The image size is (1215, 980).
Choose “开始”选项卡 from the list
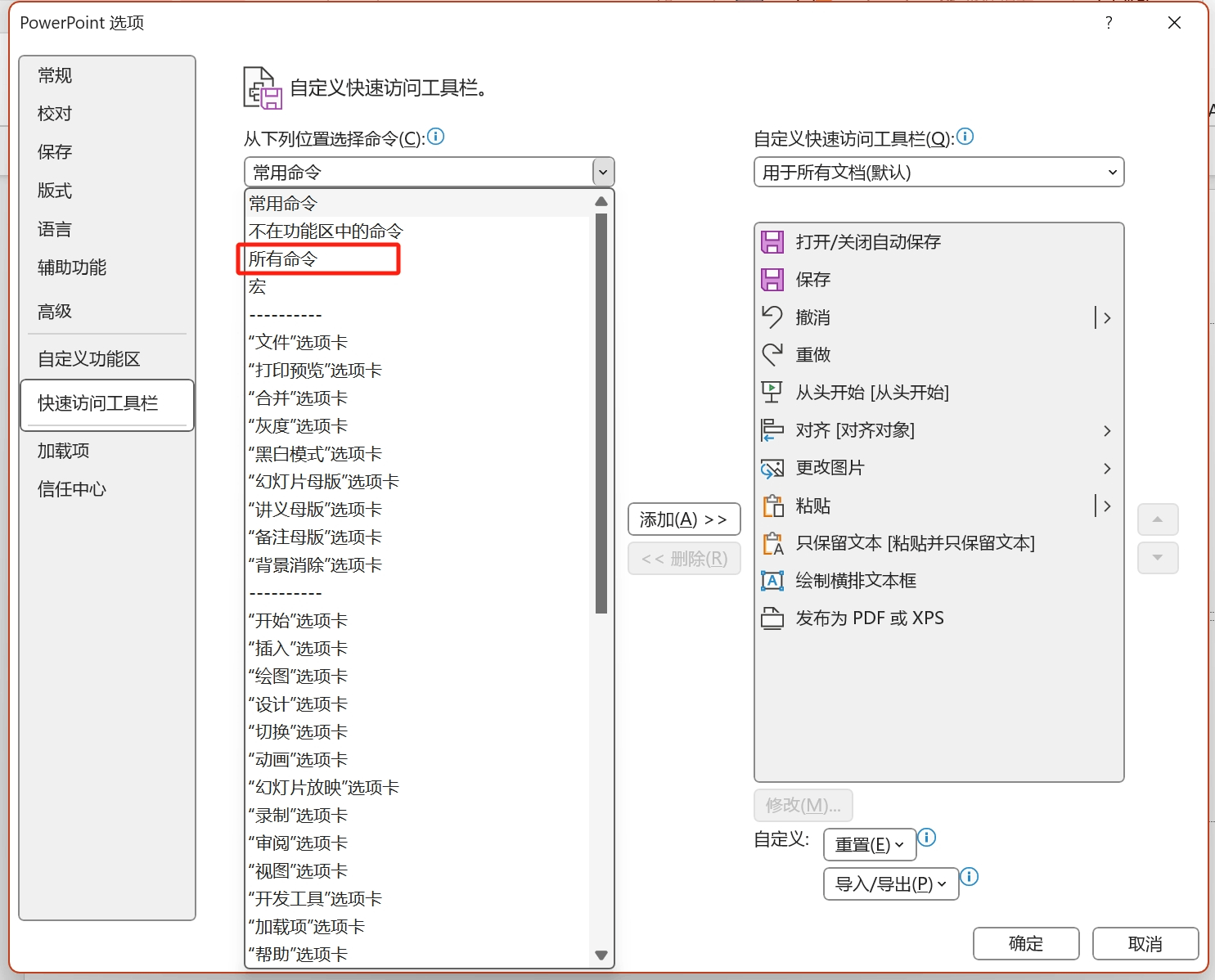417,621
